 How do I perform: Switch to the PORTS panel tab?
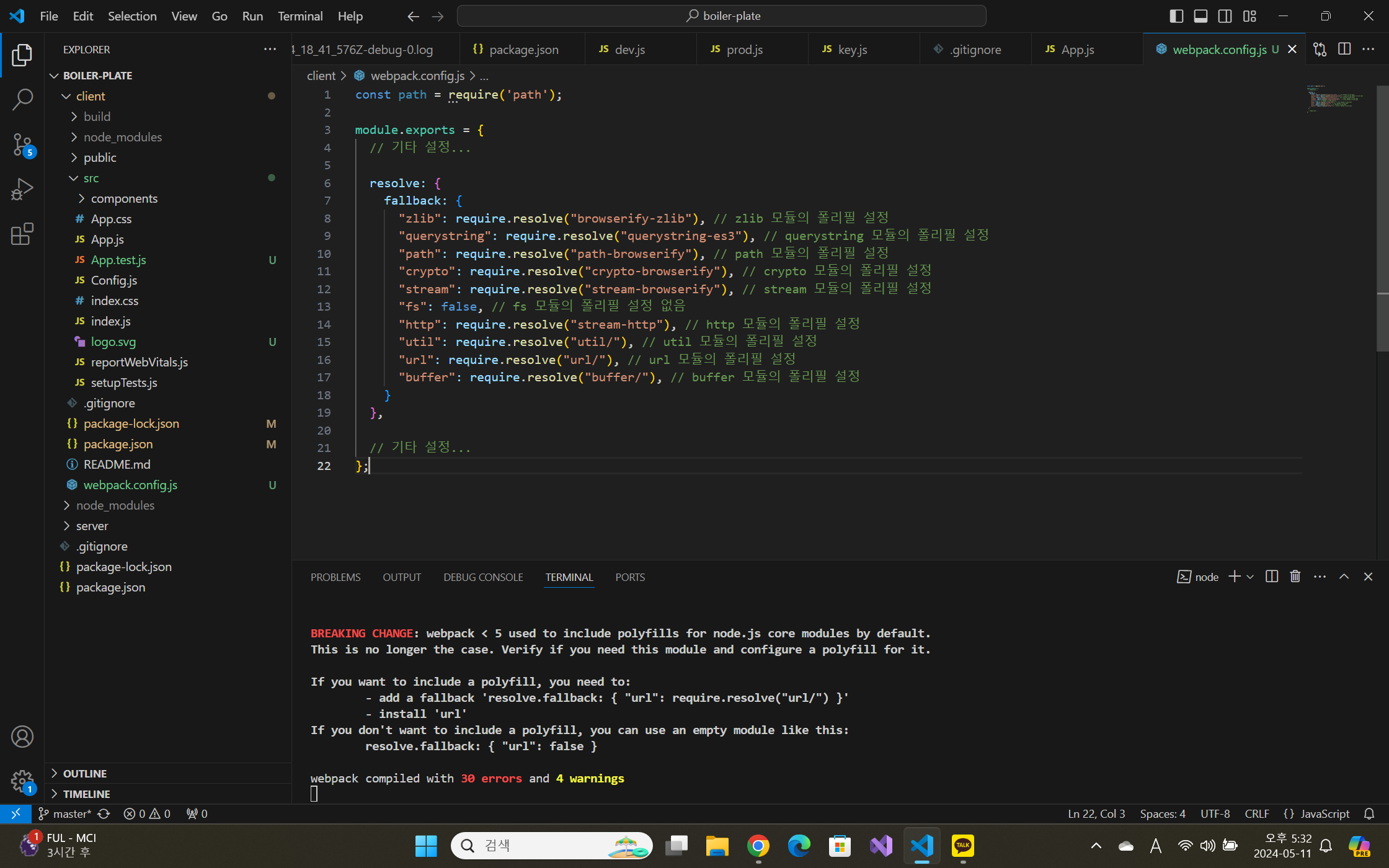pyautogui.click(x=630, y=577)
